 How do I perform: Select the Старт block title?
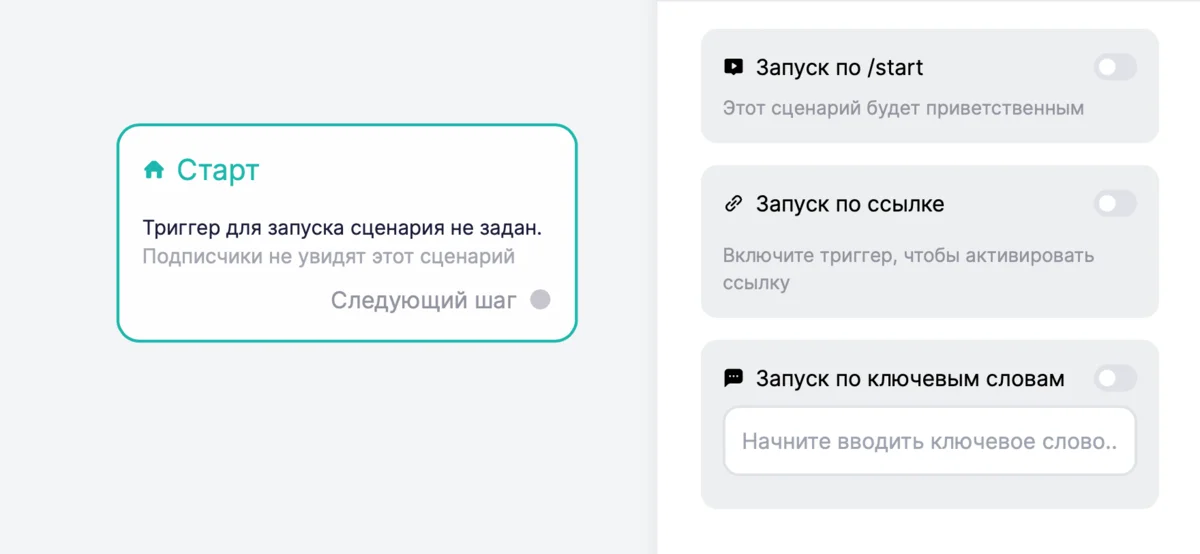coord(218,171)
